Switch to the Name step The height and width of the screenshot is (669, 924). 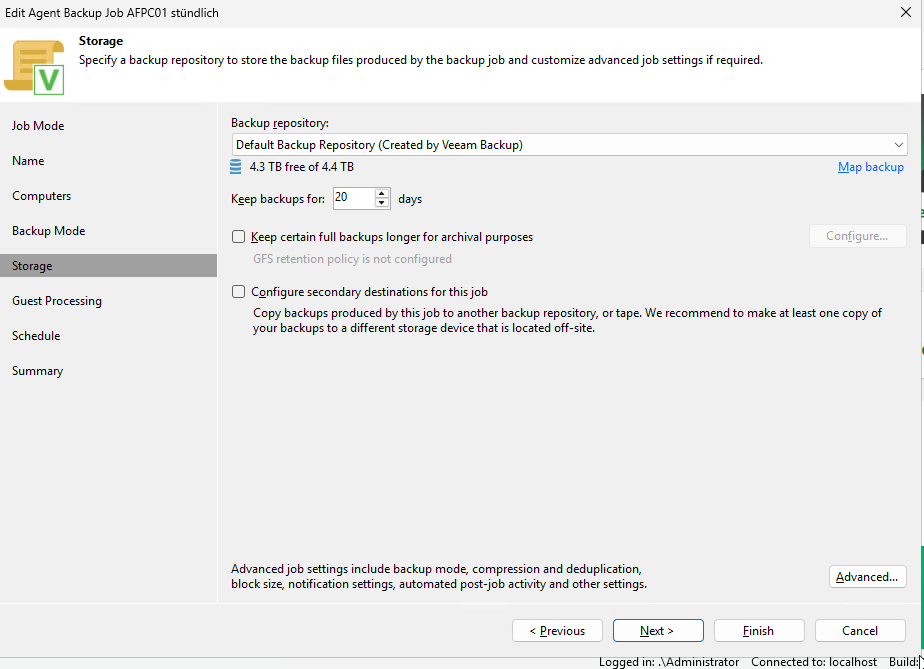pos(28,161)
